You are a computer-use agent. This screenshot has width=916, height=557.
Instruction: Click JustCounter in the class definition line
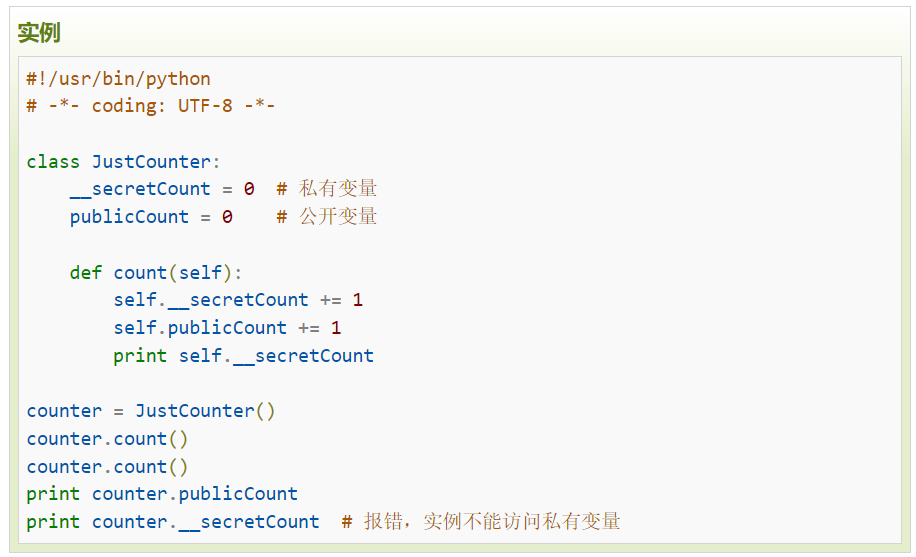pos(153,162)
